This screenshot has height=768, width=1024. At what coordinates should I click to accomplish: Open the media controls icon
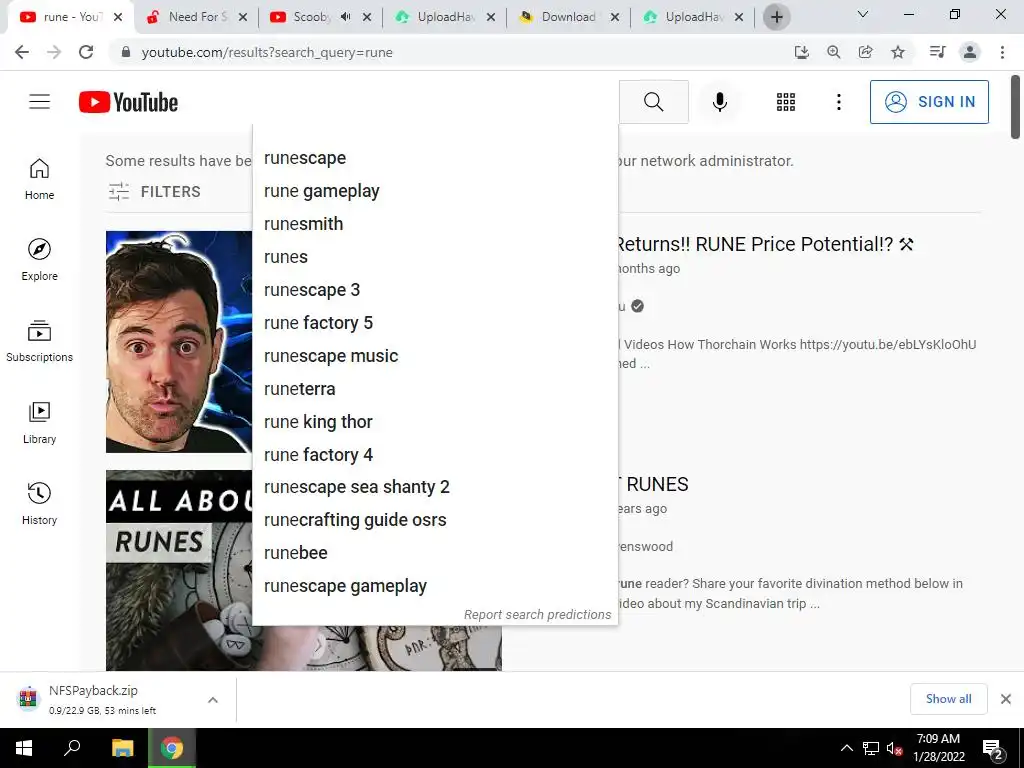point(937,52)
